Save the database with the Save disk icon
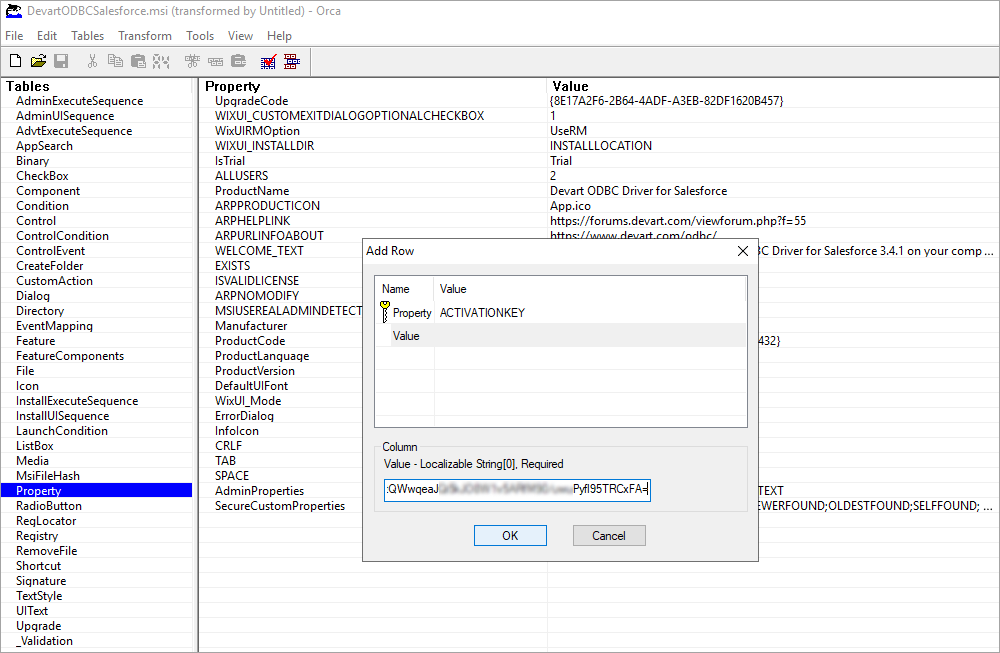Viewport: 1000px width, 653px height. [61, 60]
